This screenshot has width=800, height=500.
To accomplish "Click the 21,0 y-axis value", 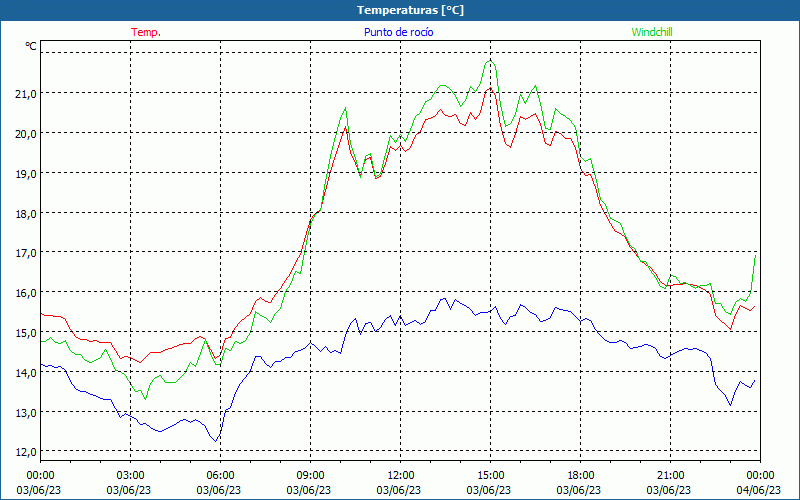I will 27,94.
